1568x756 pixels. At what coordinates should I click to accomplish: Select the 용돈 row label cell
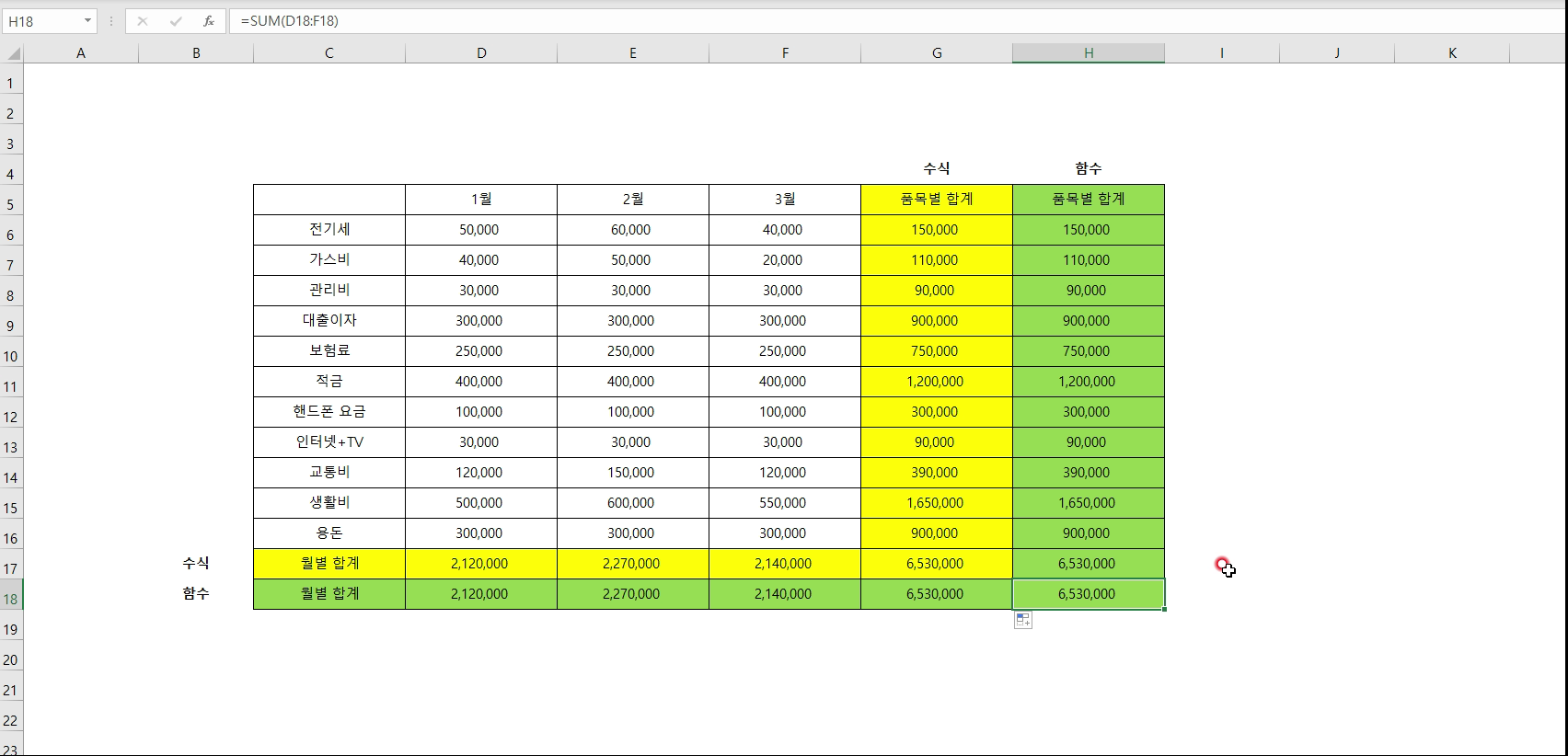(x=329, y=533)
